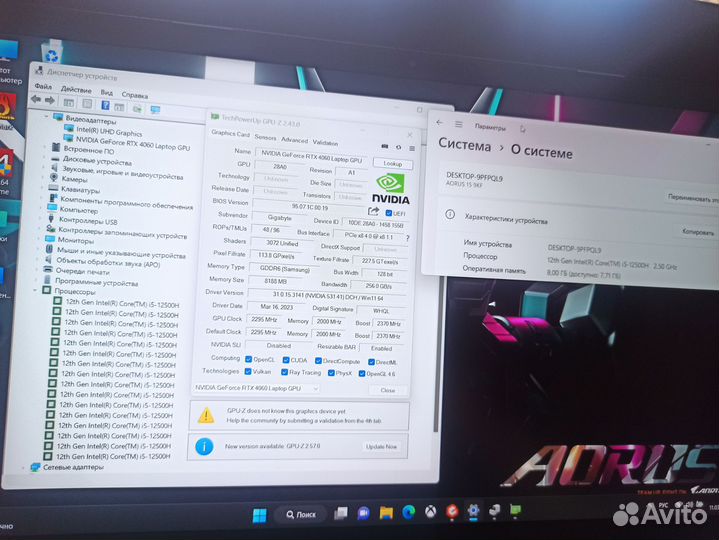Expand the Камеры node
This screenshot has height=540, width=719.
click(x=44, y=178)
